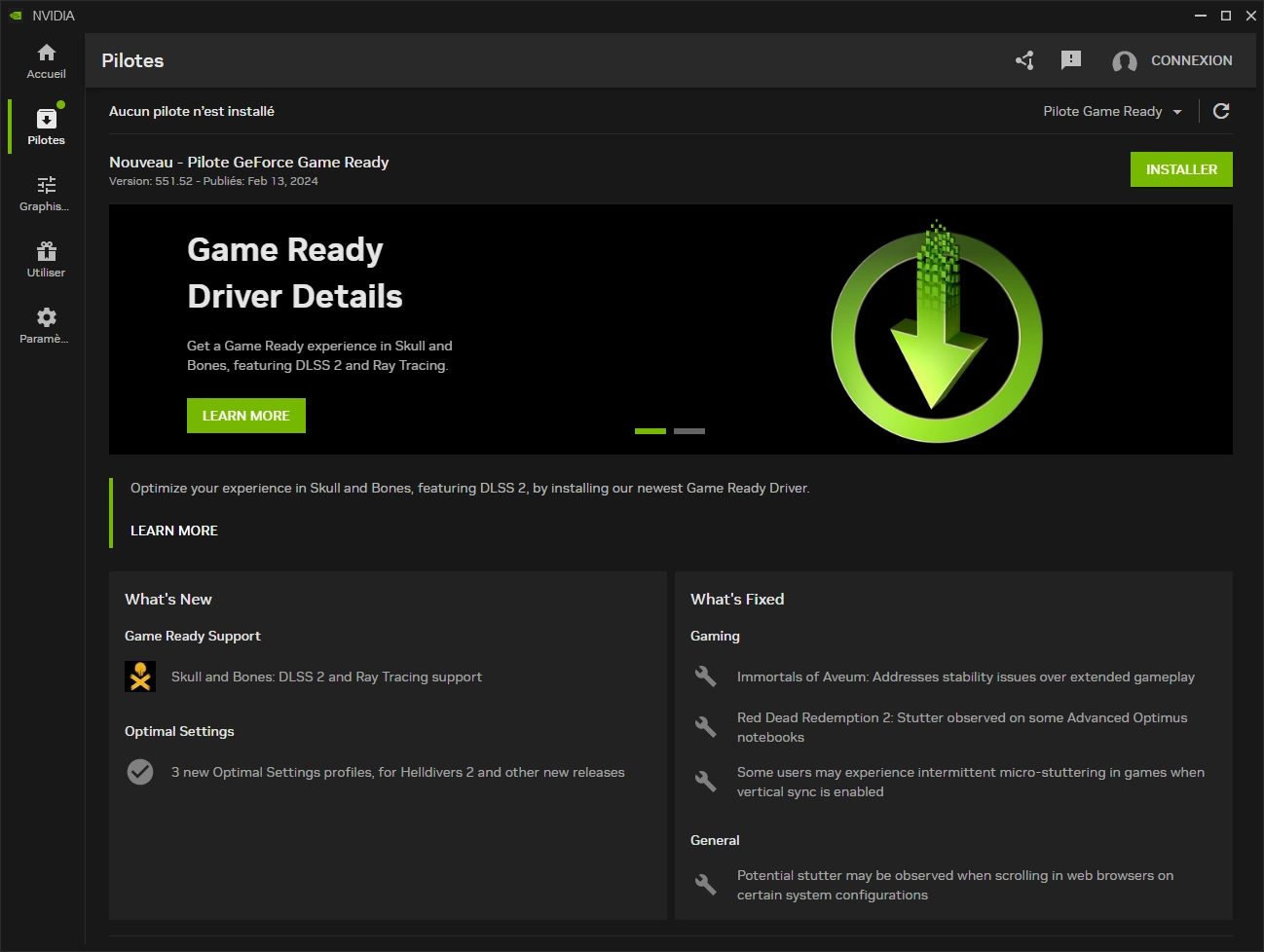Image resolution: width=1264 pixels, height=952 pixels.
Task: Click 'Optimize your experience in Skull and Bones' text
Action: (470, 488)
